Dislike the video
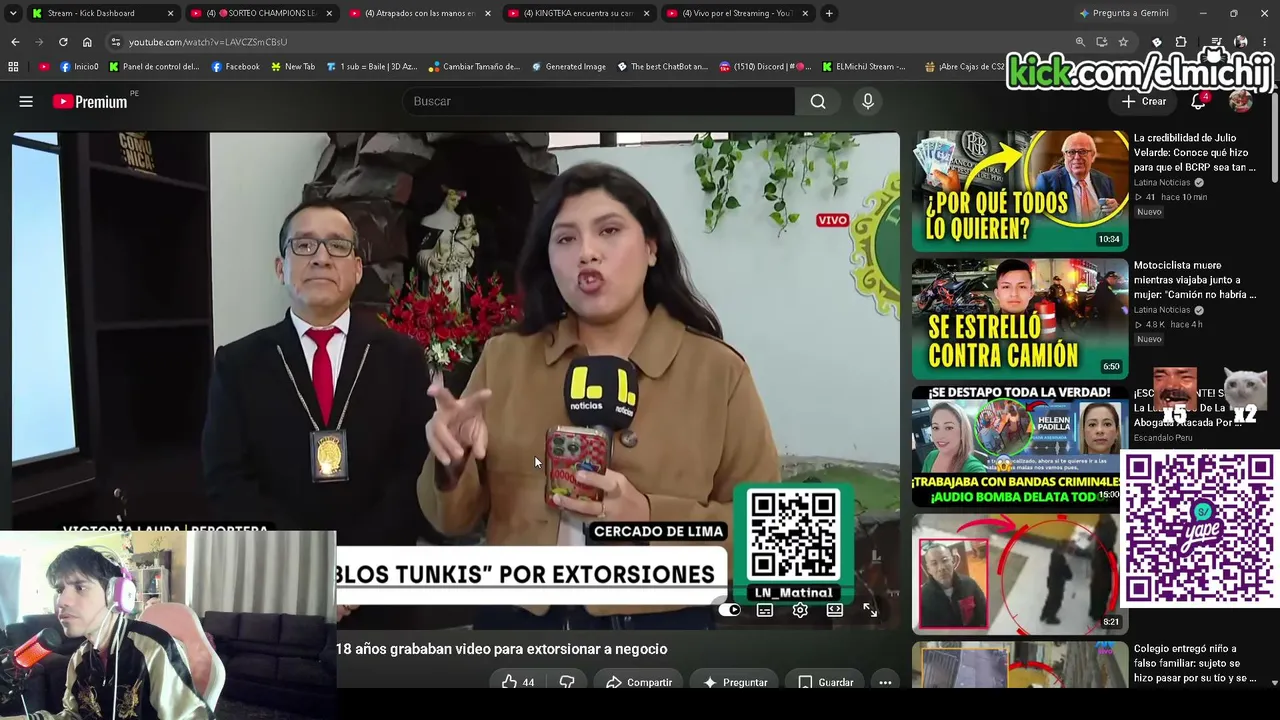 point(567,682)
